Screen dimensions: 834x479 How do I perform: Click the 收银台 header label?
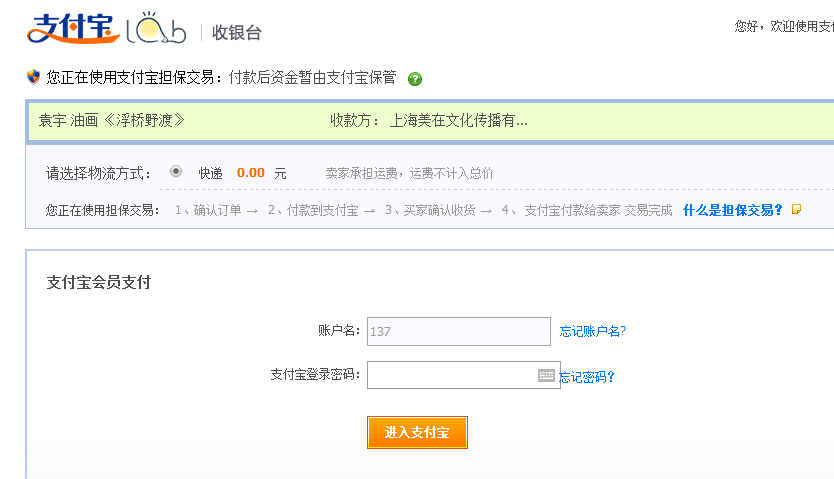point(237,32)
